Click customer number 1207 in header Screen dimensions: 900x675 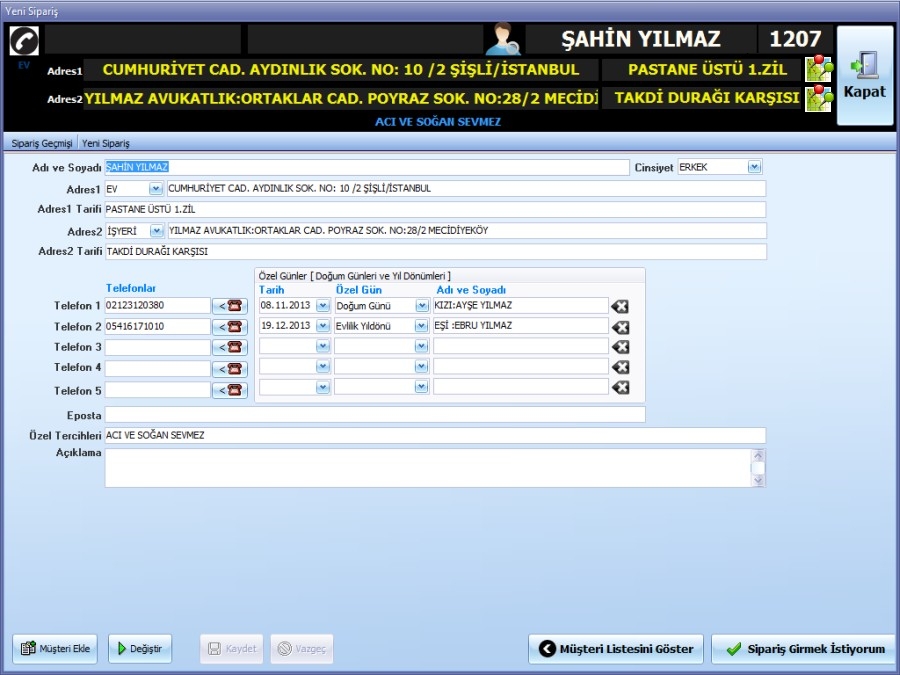click(795, 39)
